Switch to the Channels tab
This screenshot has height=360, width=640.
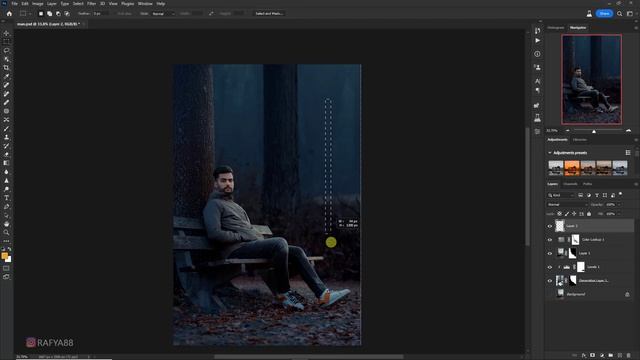[570, 184]
